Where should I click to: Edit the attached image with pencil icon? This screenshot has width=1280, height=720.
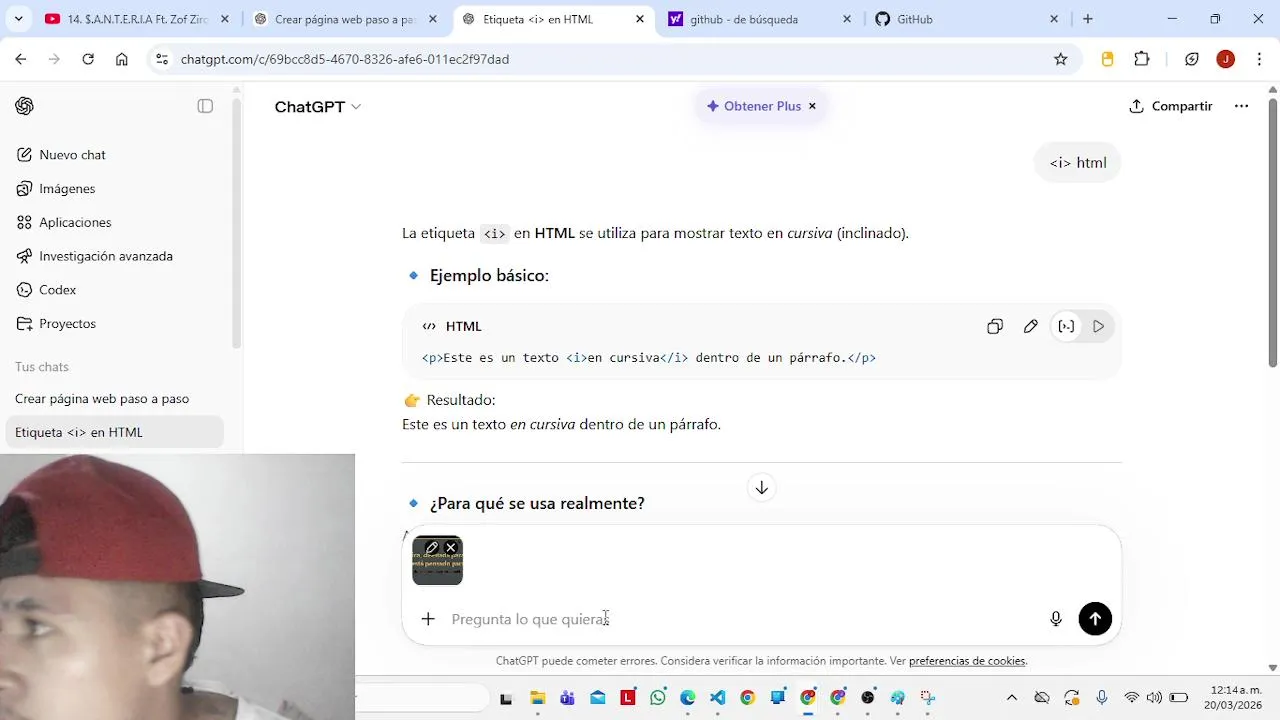[432, 548]
